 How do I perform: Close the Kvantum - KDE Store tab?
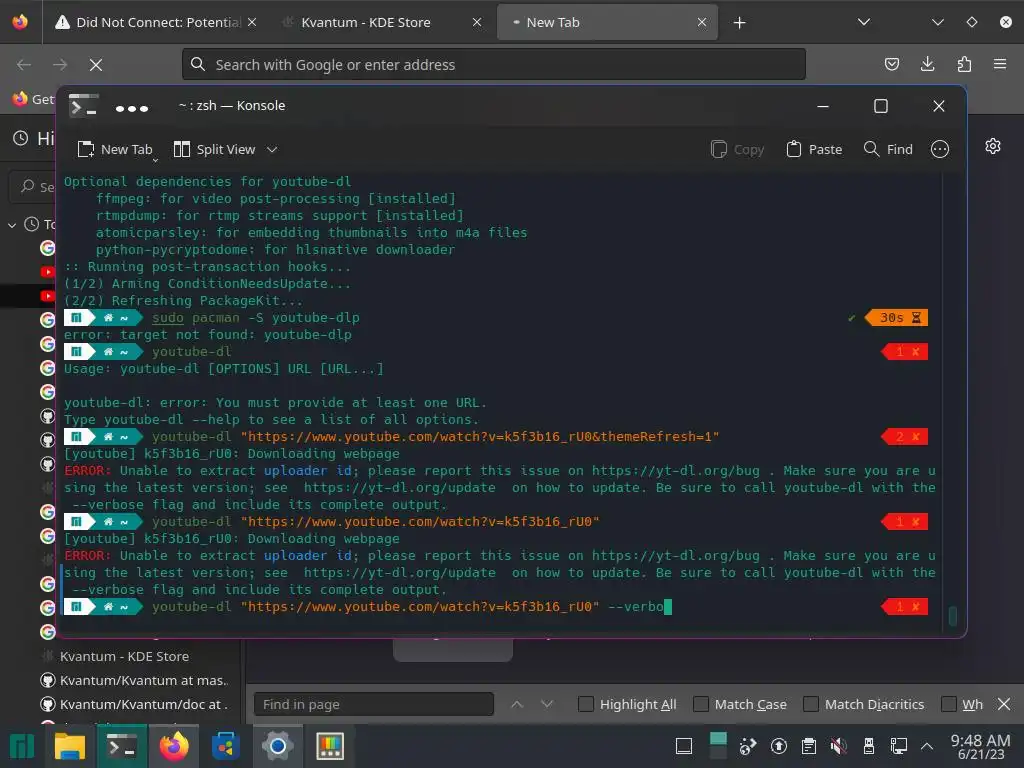point(477,22)
